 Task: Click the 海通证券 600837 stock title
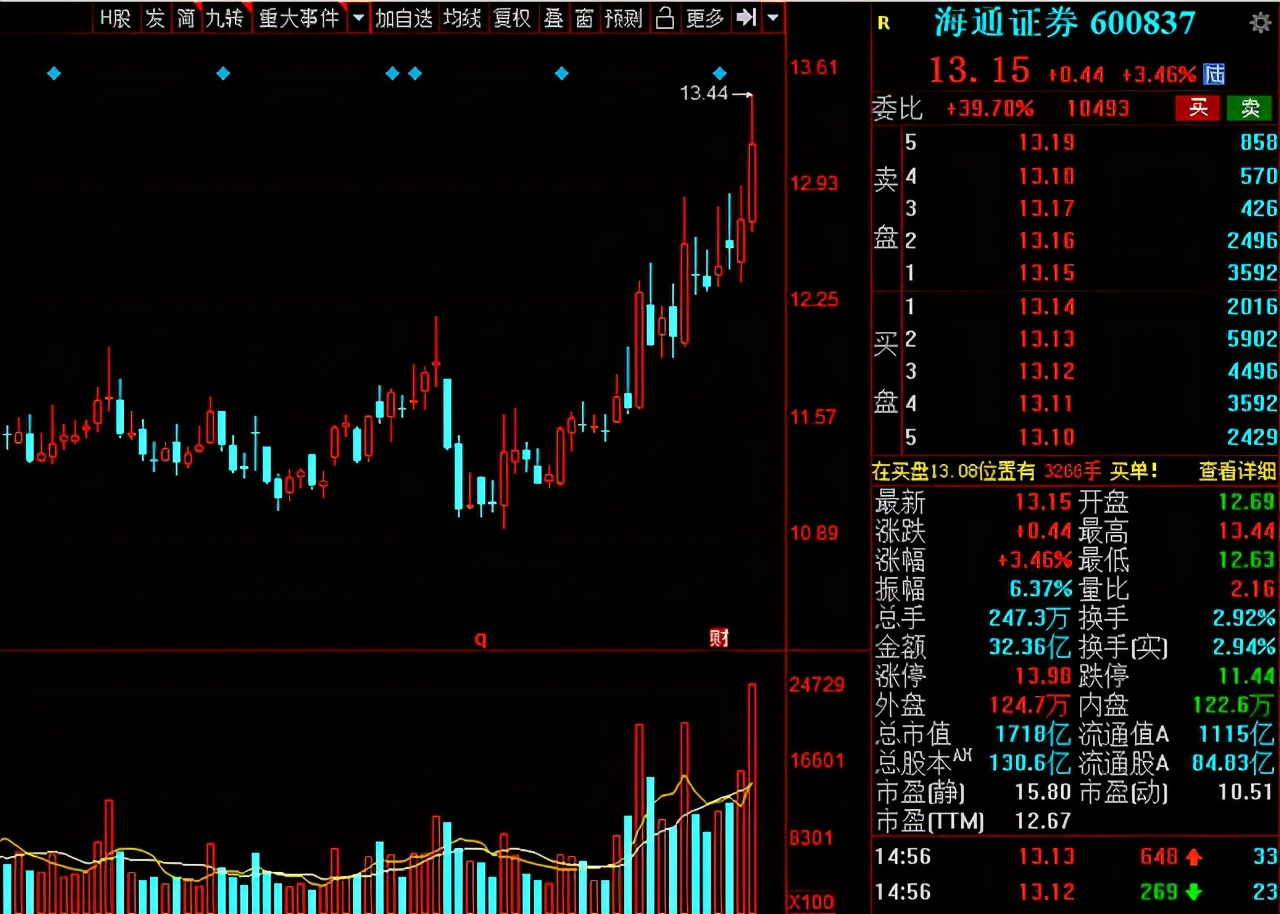pos(1065,24)
